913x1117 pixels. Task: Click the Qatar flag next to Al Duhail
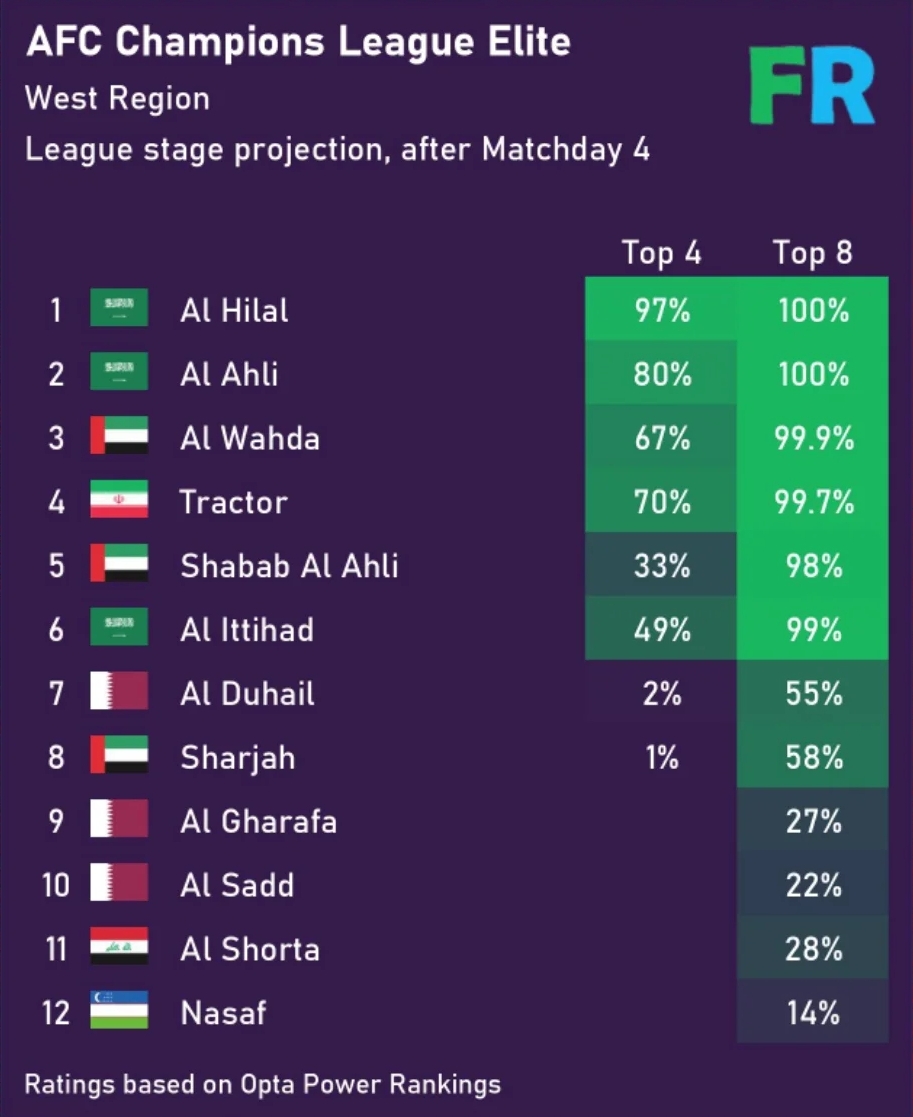[x=119, y=692]
